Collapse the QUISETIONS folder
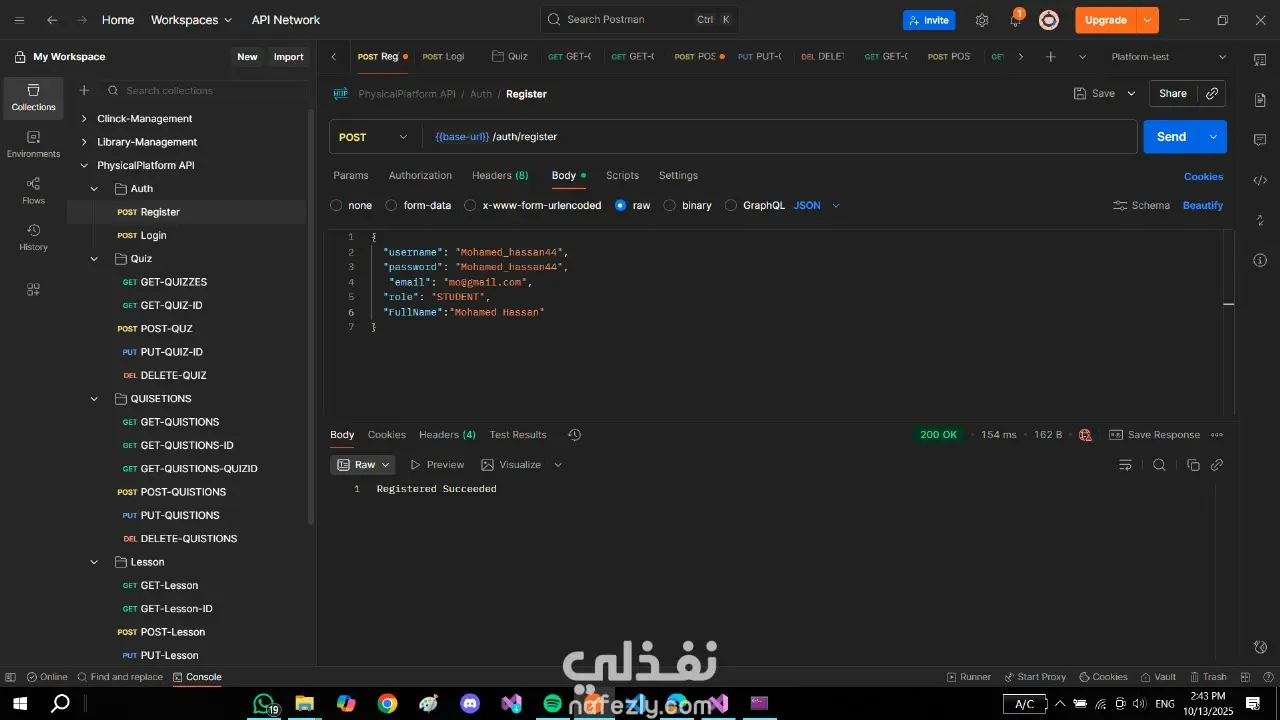 pyautogui.click(x=94, y=398)
